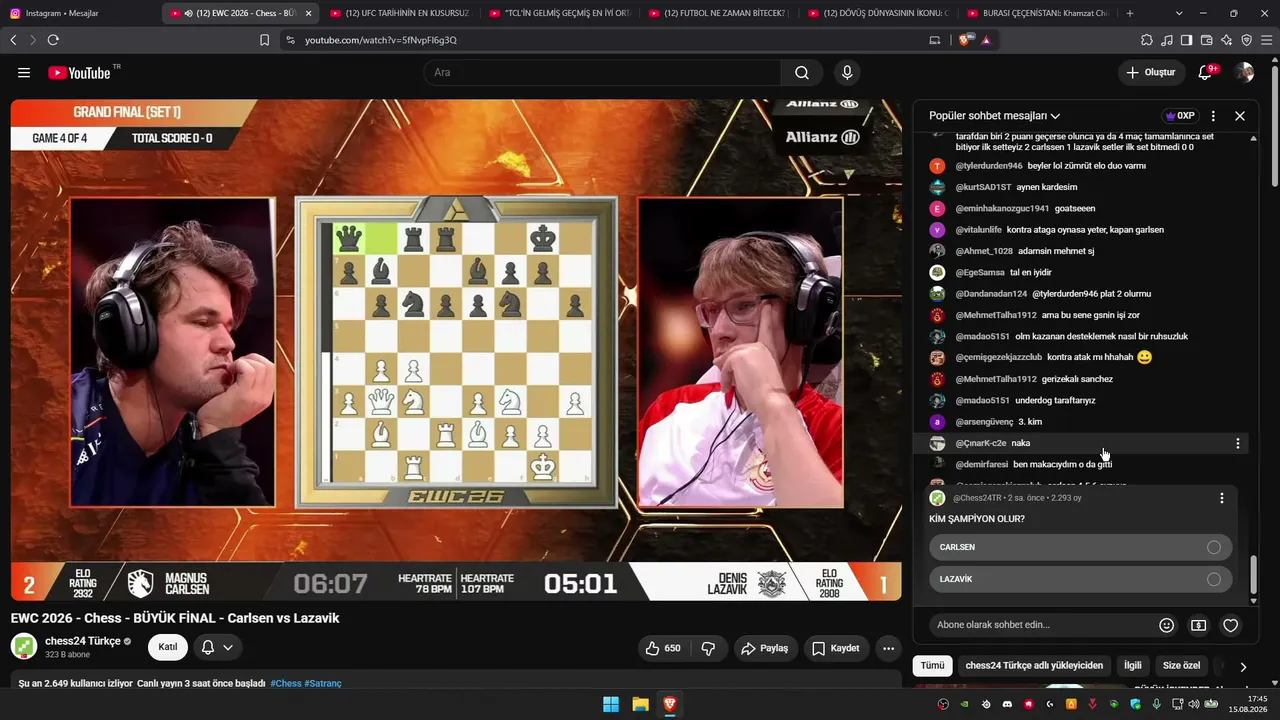The image size is (1280, 720).
Task: Open the account avatar menu
Action: 1244,73
